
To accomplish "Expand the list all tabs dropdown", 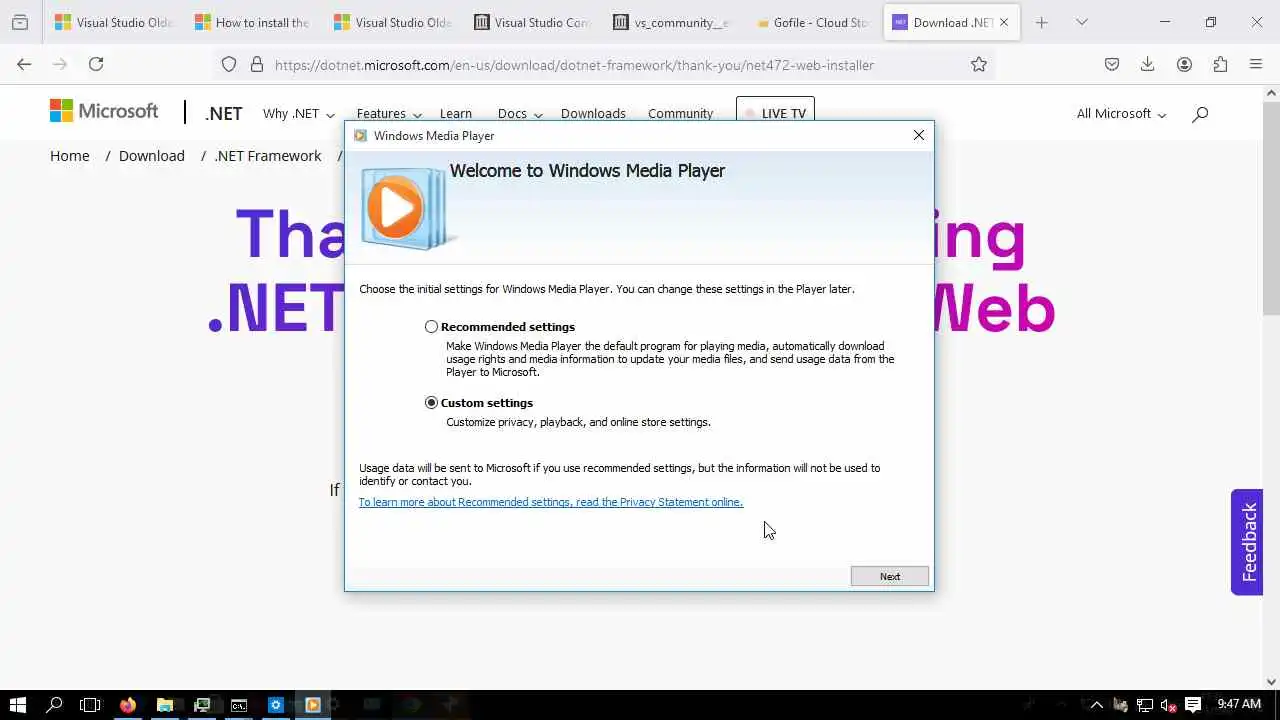I will [x=1081, y=22].
